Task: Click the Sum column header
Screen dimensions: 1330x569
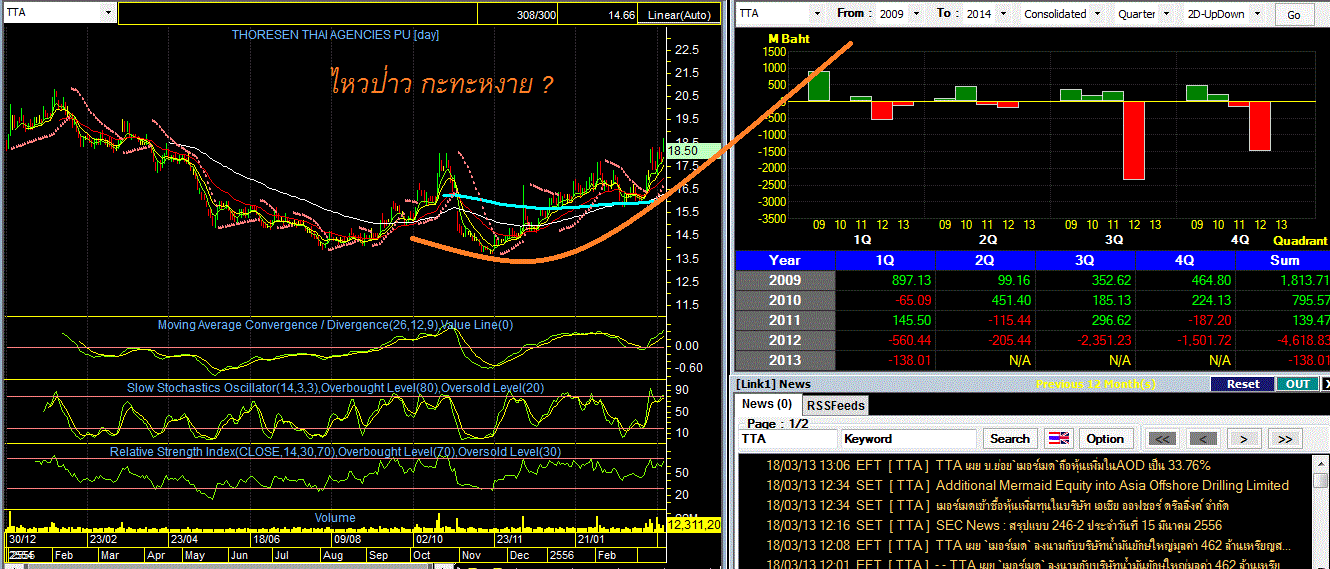Action: (x=1284, y=260)
